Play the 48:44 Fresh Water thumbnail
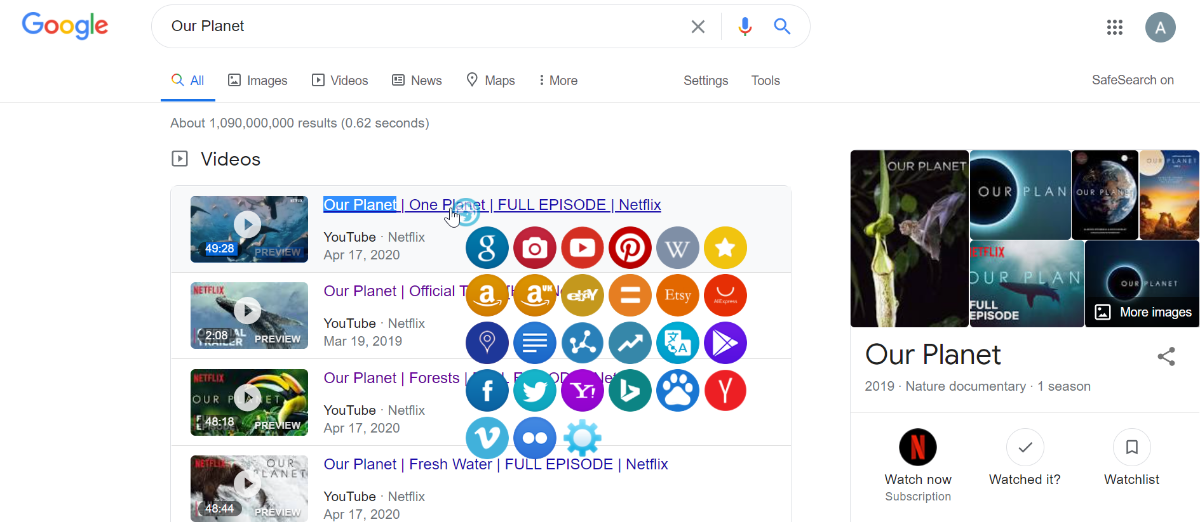1200x522 pixels. [x=249, y=488]
